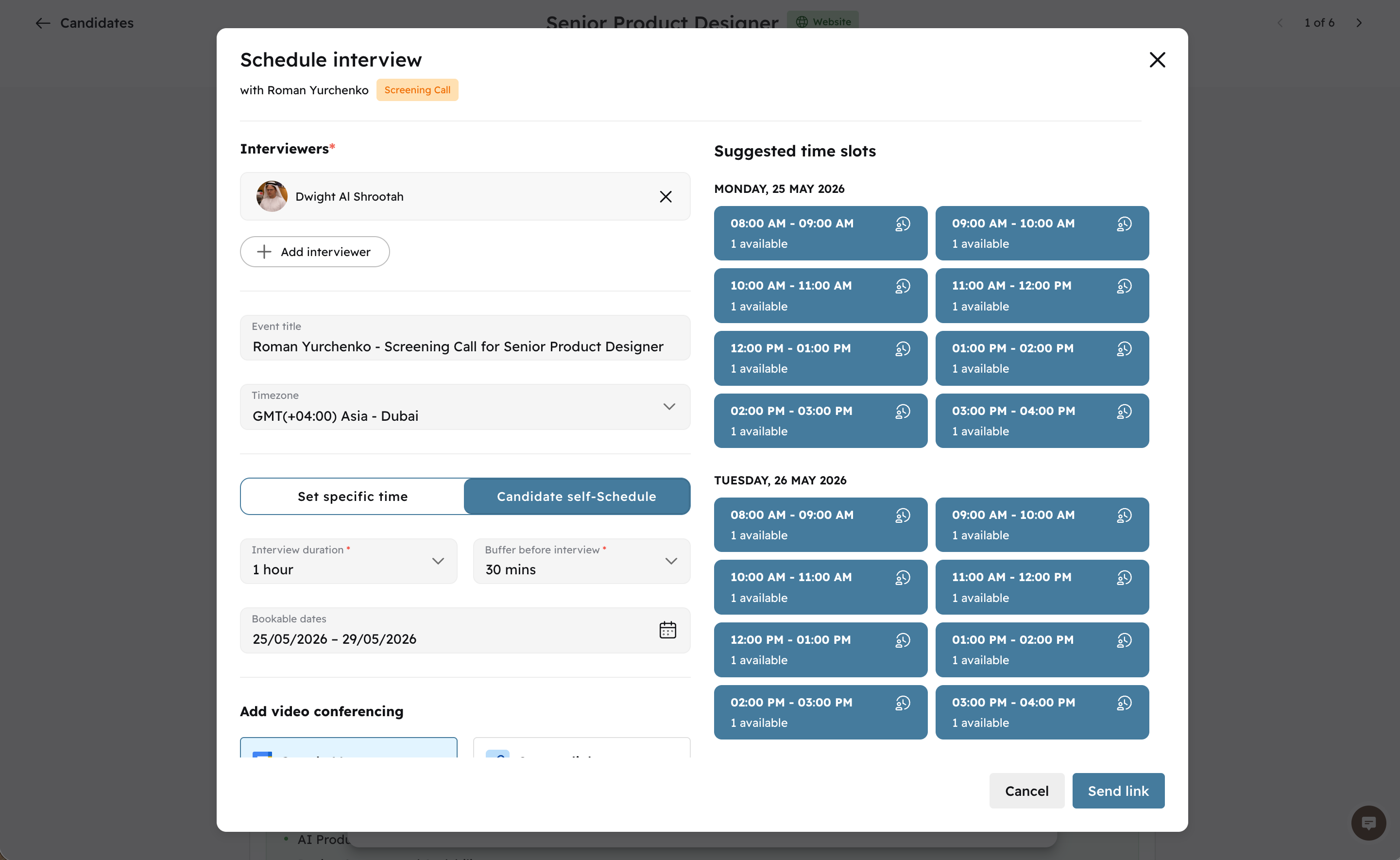Click availability icon on Tuesday 11:00 AM slot
1400x860 pixels.
pos(1124,578)
